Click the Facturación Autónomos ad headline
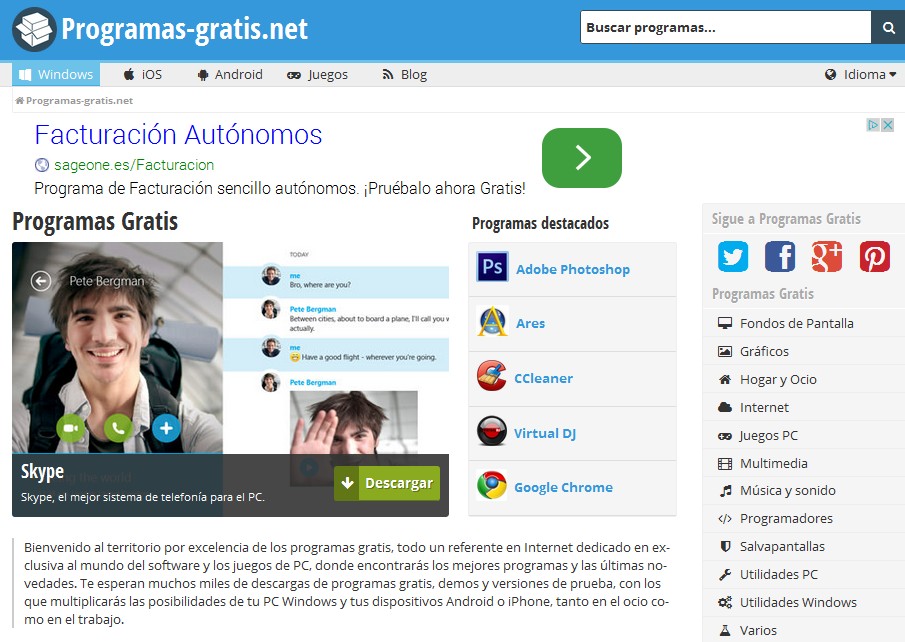This screenshot has height=642, width=905. 178,135
